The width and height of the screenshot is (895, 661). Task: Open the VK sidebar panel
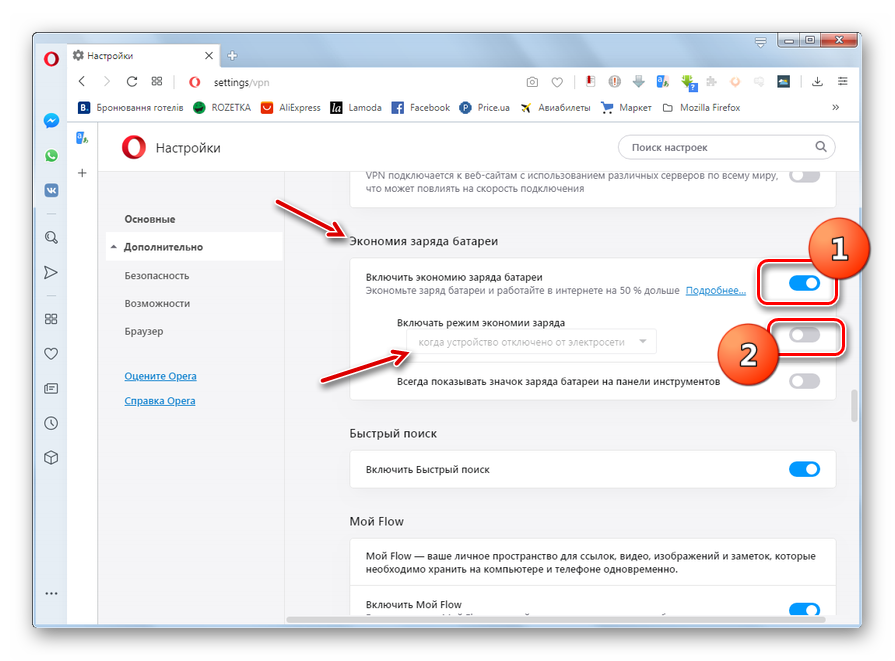pyautogui.click(x=51, y=190)
